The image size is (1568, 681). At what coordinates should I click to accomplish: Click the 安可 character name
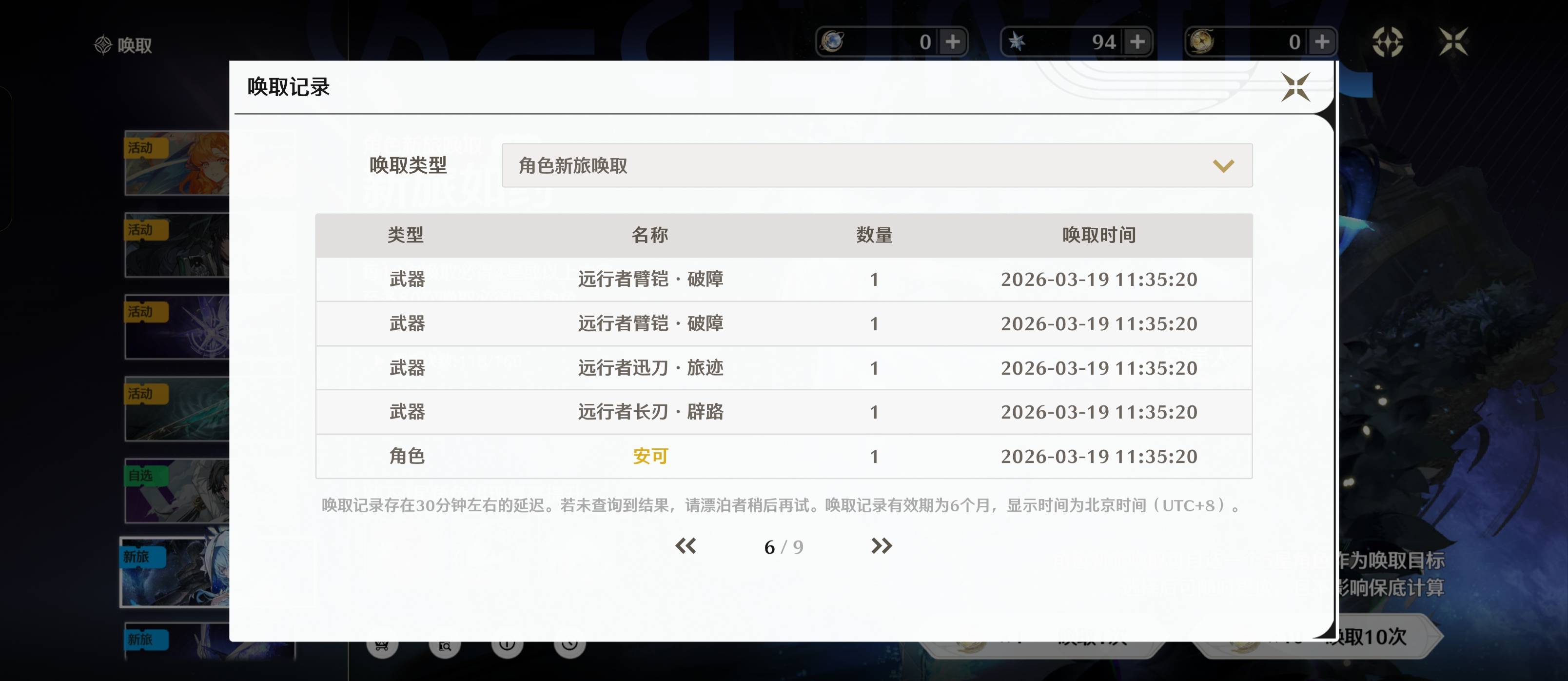pyautogui.click(x=650, y=456)
